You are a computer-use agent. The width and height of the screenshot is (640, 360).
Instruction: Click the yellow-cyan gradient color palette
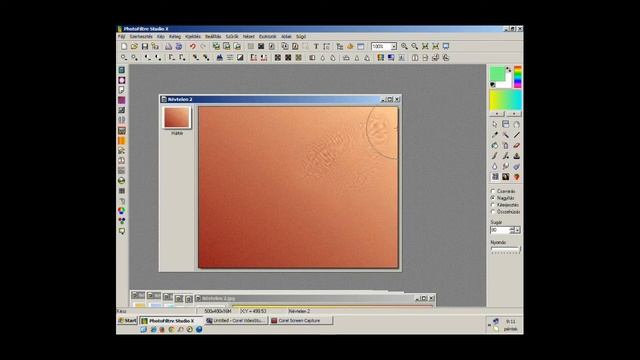tap(506, 100)
